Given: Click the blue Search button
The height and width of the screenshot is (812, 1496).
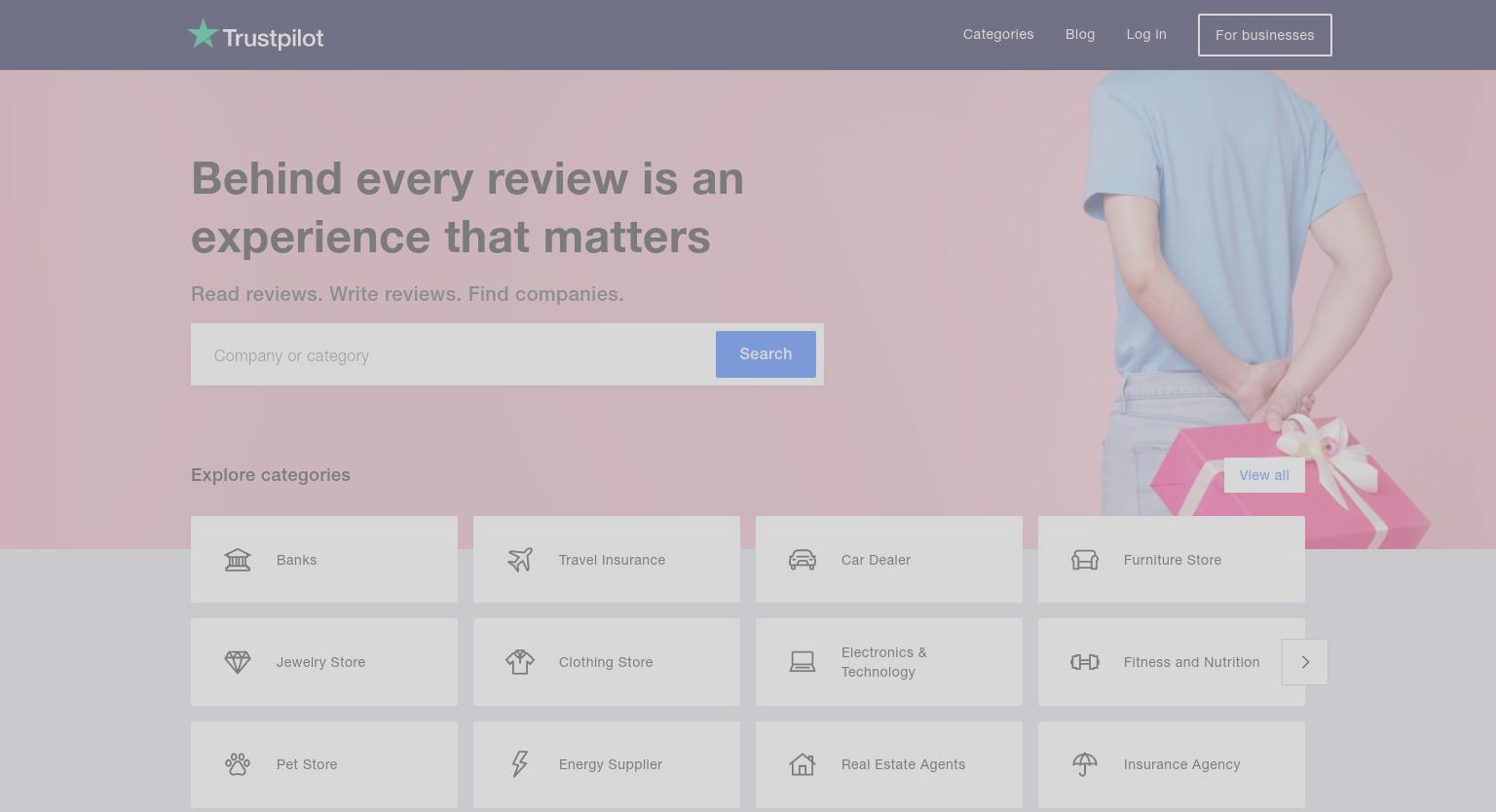Looking at the screenshot, I should [x=766, y=354].
